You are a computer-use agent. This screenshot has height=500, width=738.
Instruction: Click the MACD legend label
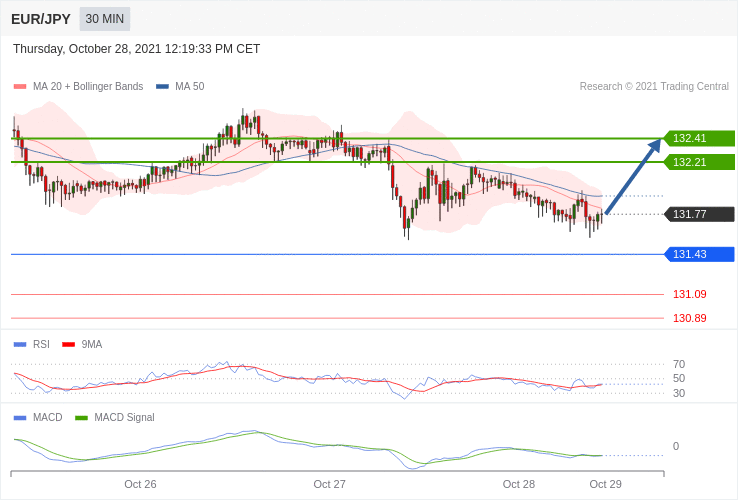tap(48, 418)
